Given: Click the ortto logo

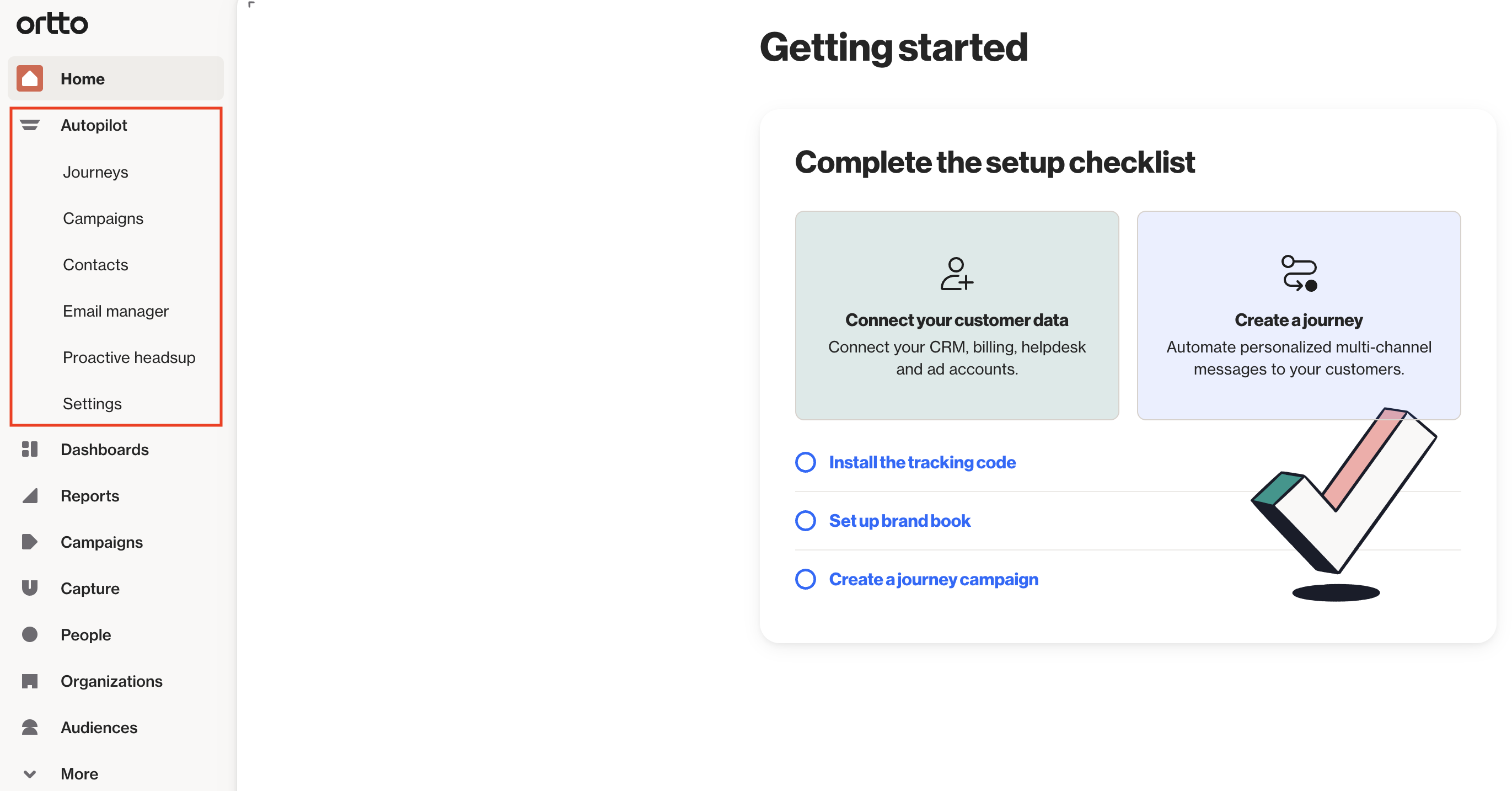Looking at the screenshot, I should click(x=52, y=24).
